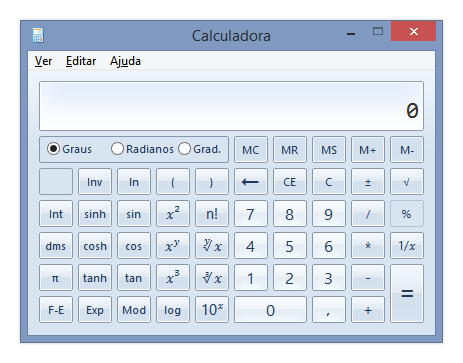Viewport: 463px width, 363px height.
Task: Click the cos key
Action: pos(134,246)
